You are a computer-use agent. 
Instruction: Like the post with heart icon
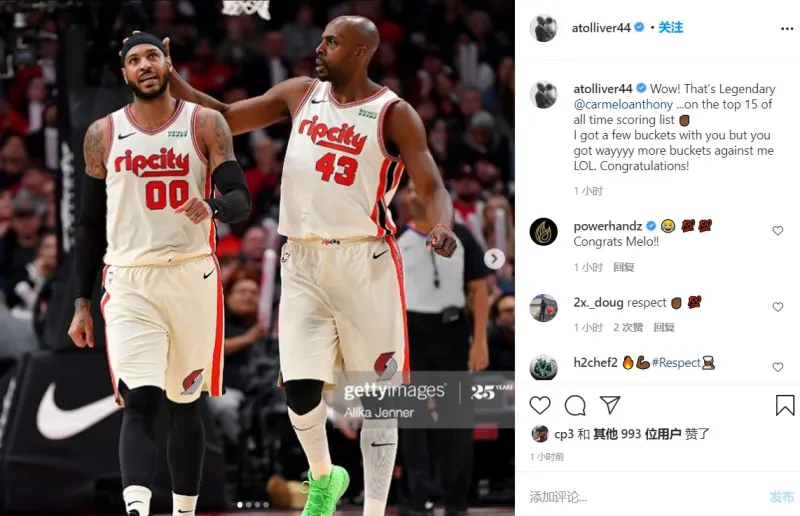(540, 405)
